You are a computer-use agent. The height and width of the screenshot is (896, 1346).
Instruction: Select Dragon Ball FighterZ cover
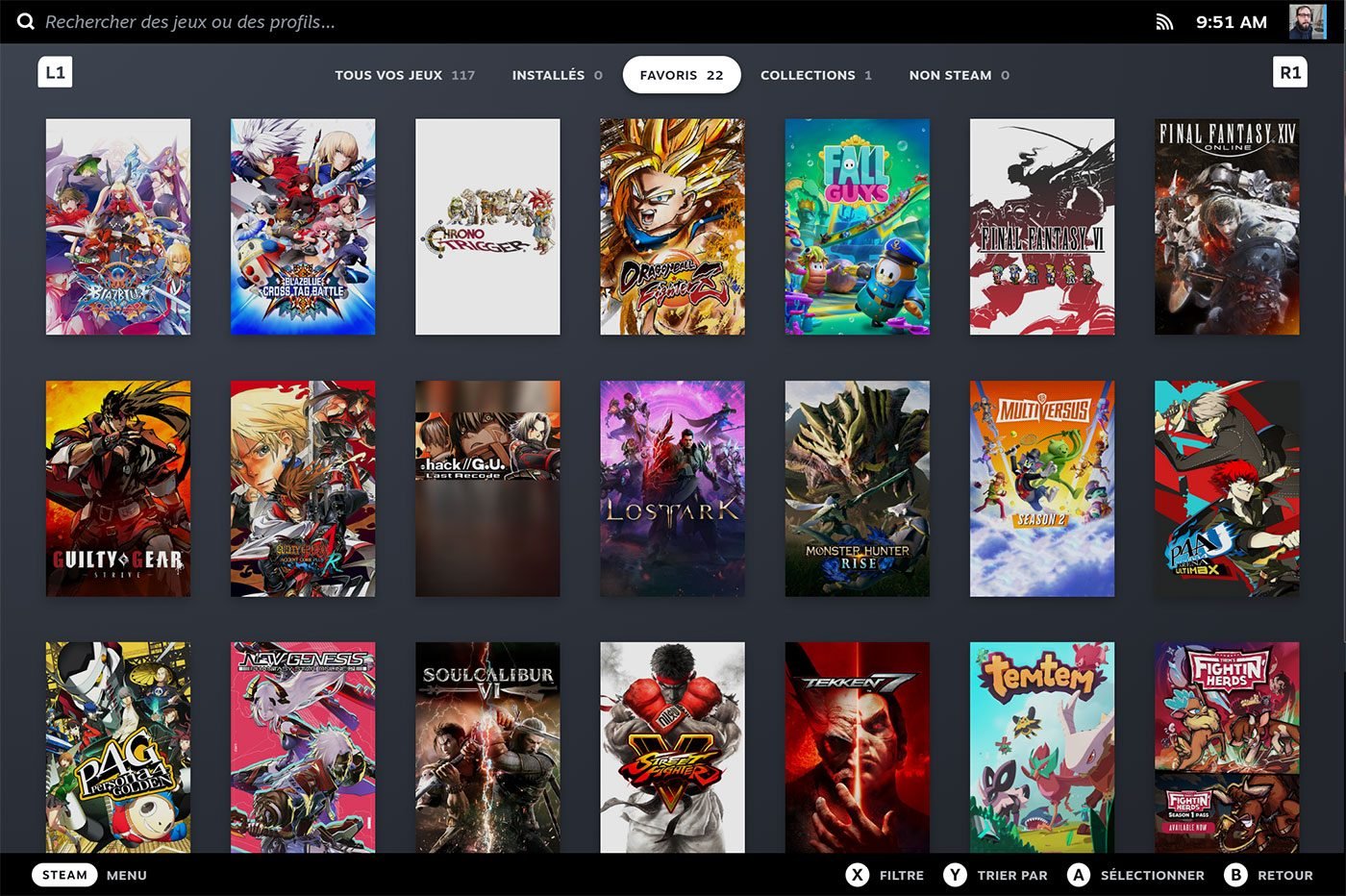point(672,227)
